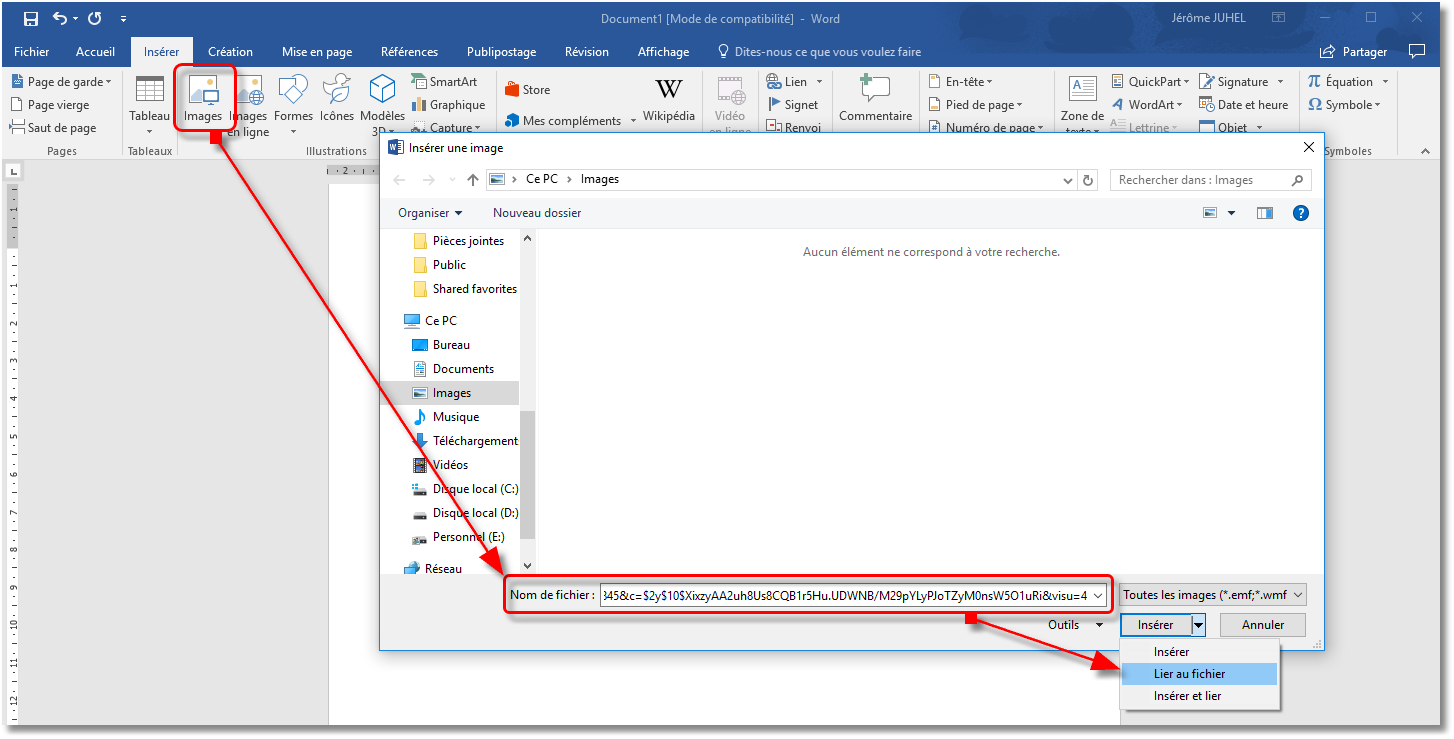Image resolution: width=1454 pixels, height=739 pixels.
Task: Click the refresh button beside address bar
Action: tap(1089, 180)
